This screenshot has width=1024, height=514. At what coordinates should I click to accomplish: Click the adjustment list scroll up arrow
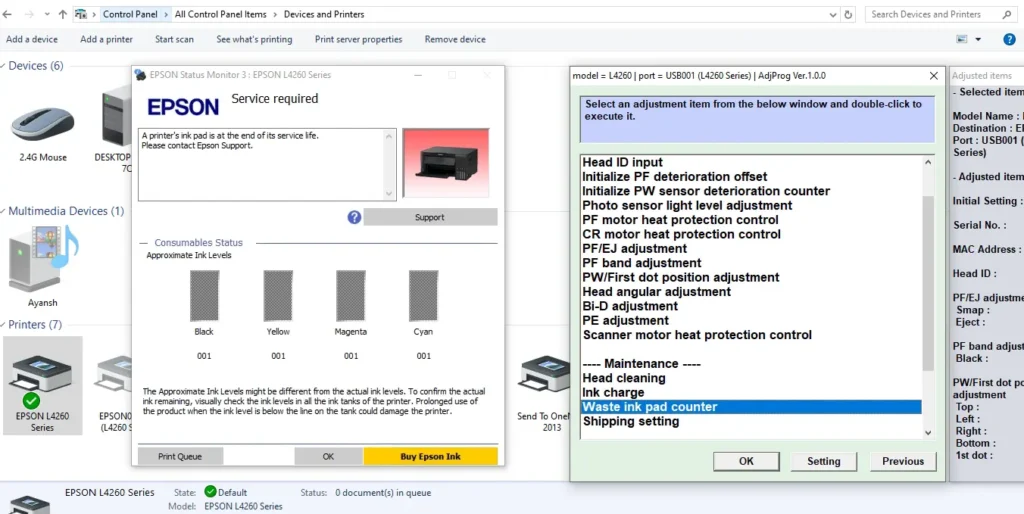(928, 162)
